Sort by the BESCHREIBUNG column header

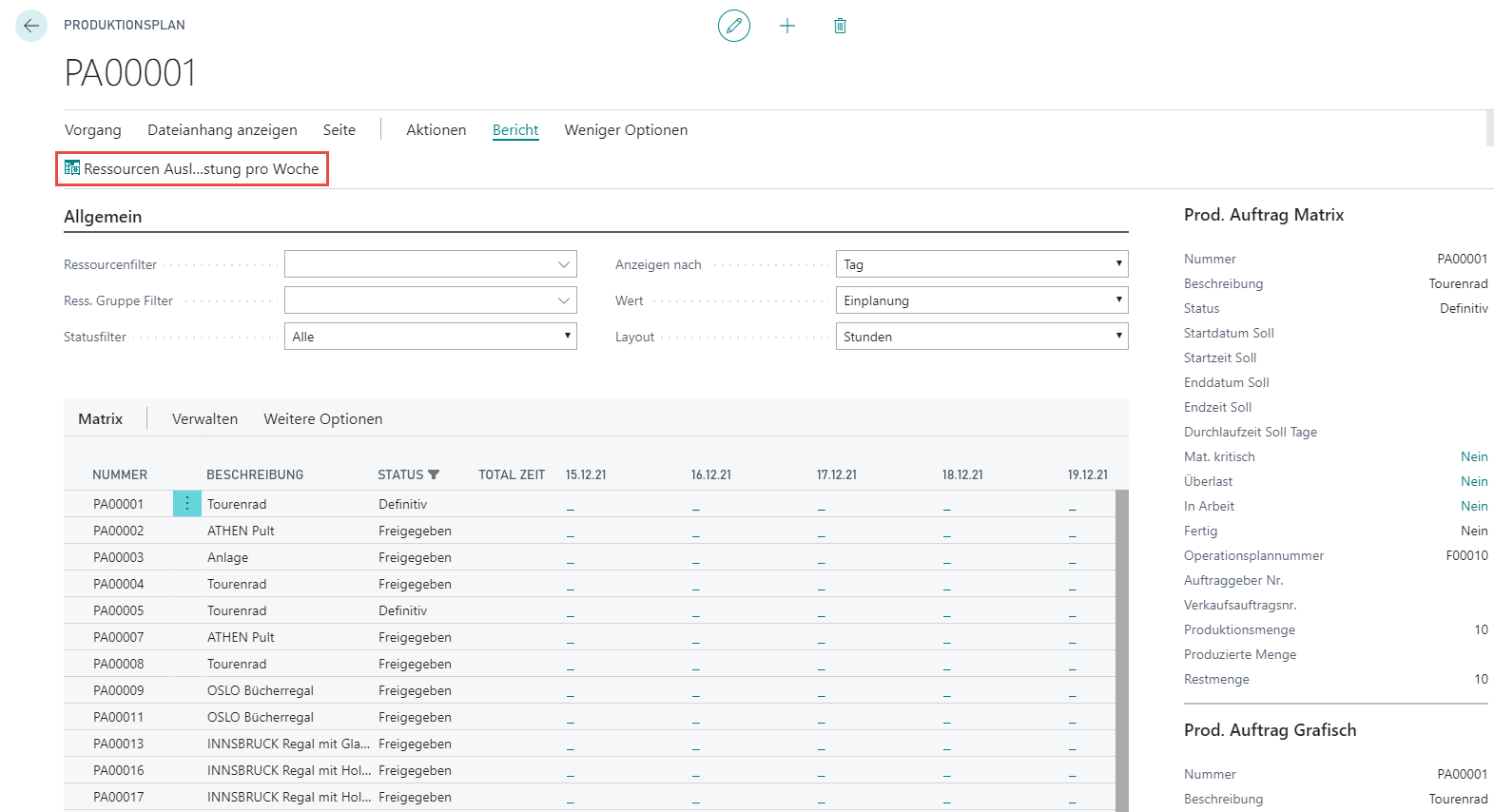click(255, 474)
